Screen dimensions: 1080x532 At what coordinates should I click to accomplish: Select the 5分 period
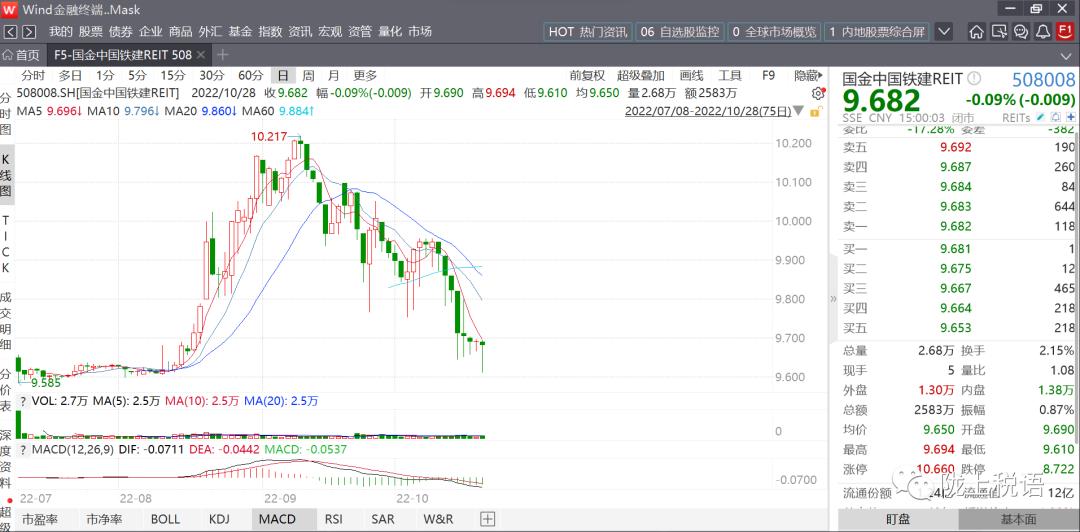(x=137, y=76)
